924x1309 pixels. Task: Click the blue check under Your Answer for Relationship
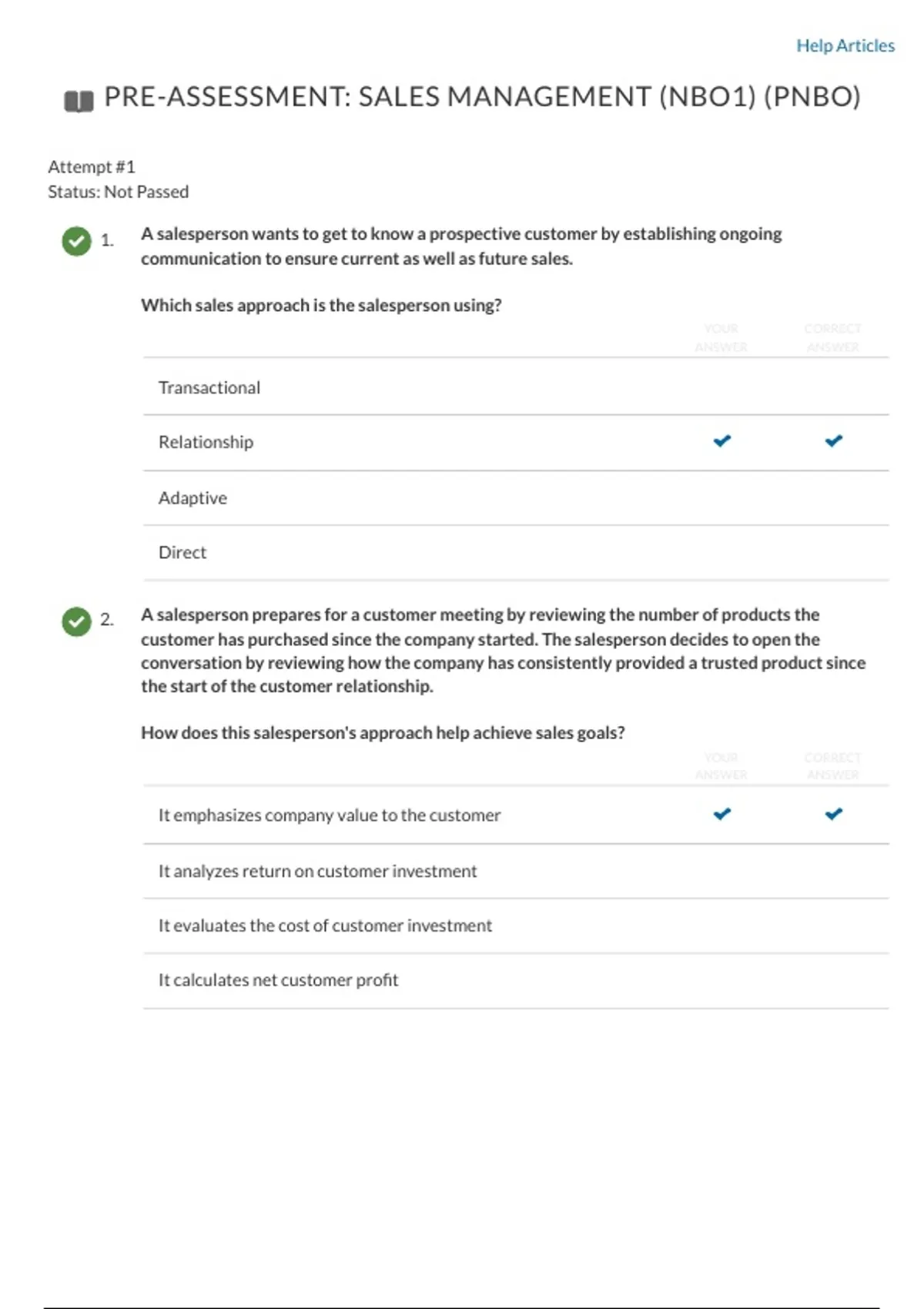pos(721,440)
